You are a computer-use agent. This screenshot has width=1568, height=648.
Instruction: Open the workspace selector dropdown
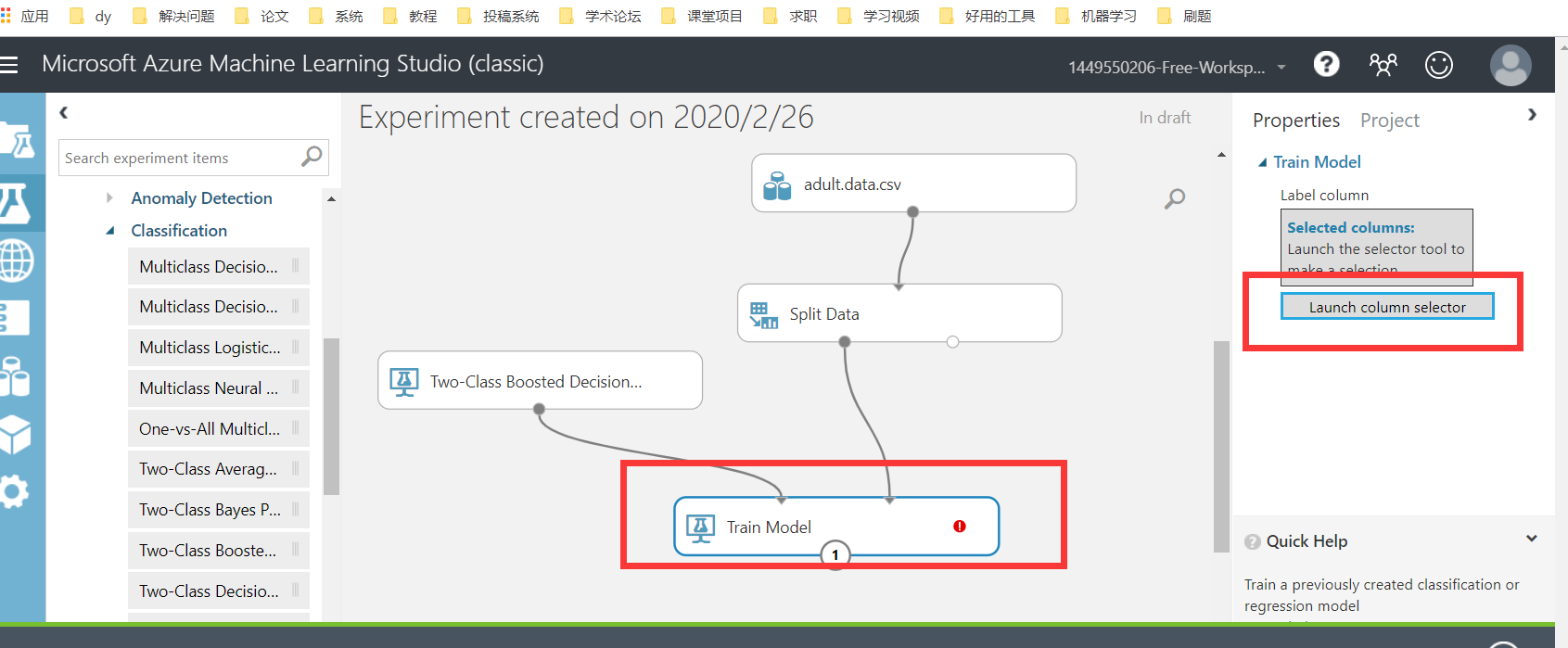click(x=1178, y=67)
